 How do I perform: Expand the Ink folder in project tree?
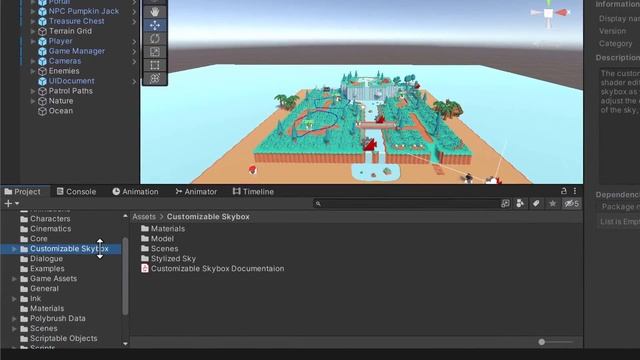click(14, 299)
